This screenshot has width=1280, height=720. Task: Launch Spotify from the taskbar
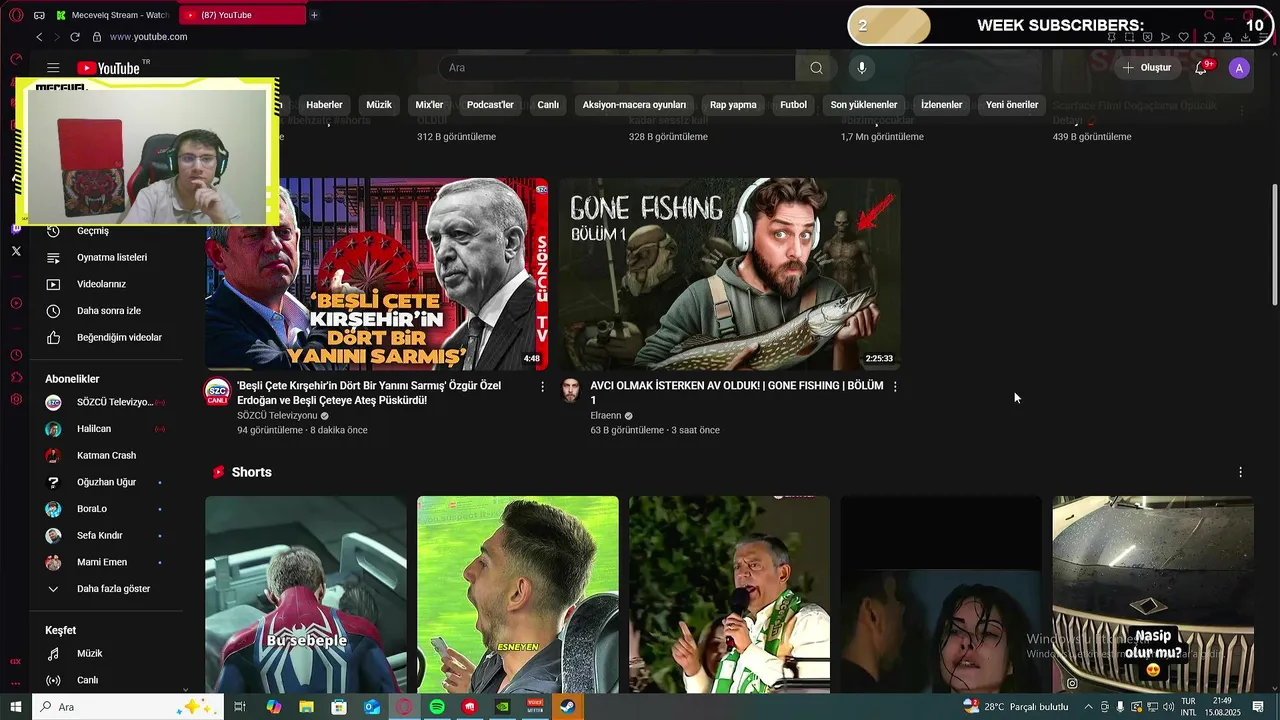point(437,707)
